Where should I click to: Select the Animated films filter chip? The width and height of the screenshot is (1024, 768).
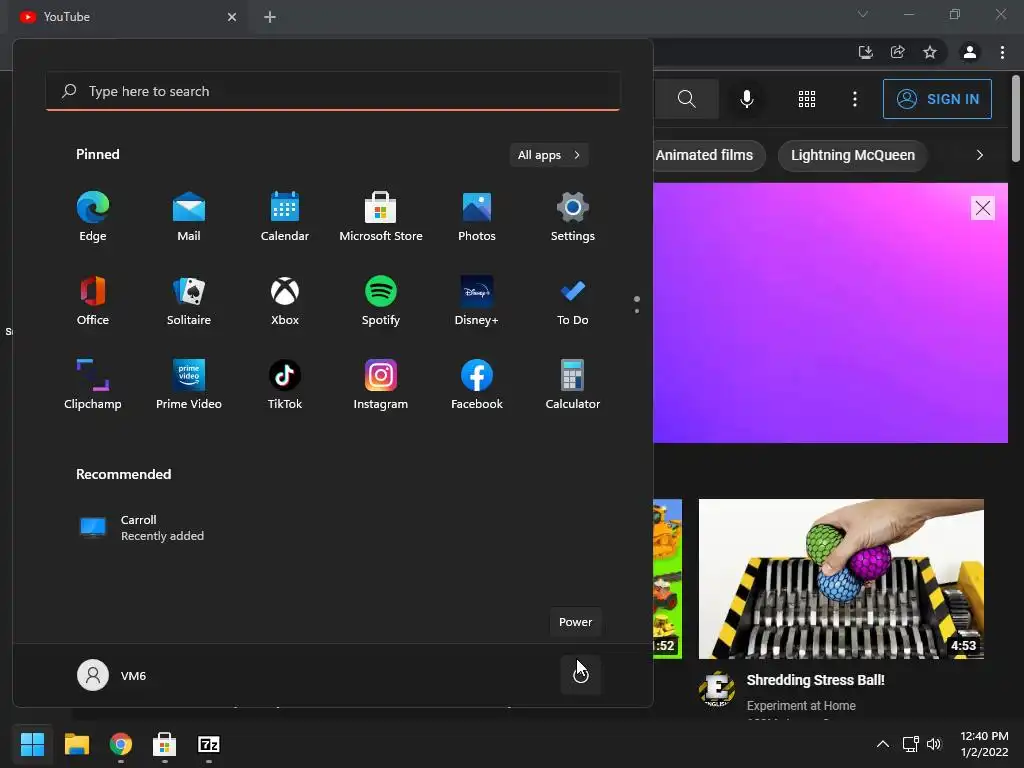point(709,155)
